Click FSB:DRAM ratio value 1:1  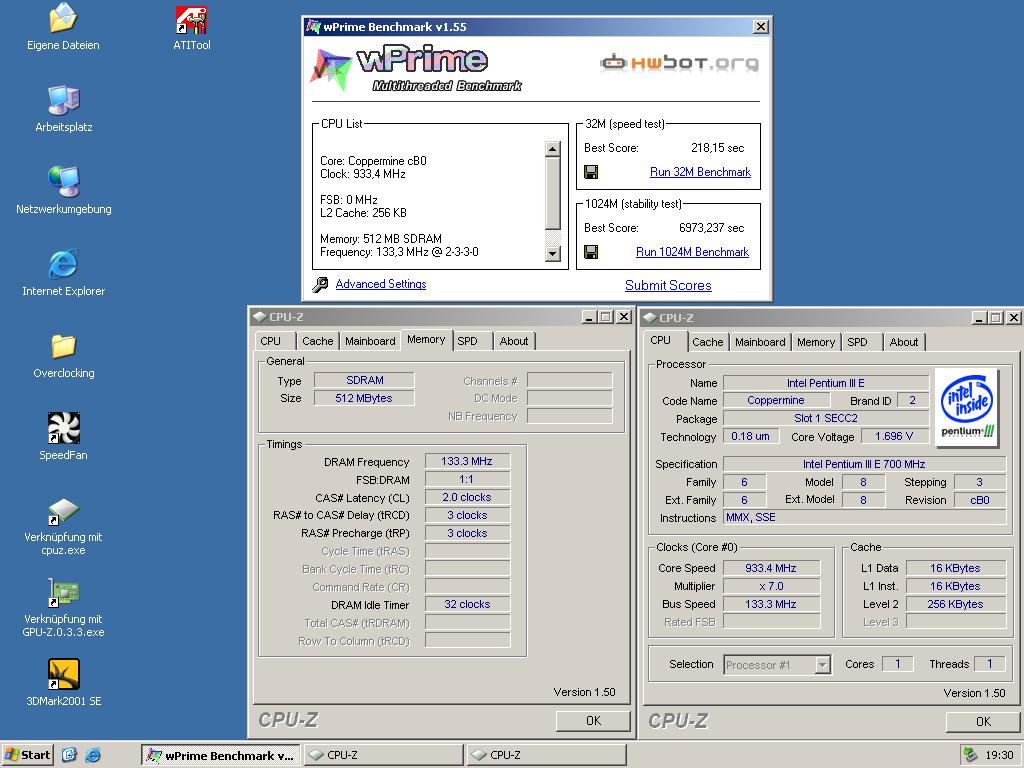click(x=467, y=479)
